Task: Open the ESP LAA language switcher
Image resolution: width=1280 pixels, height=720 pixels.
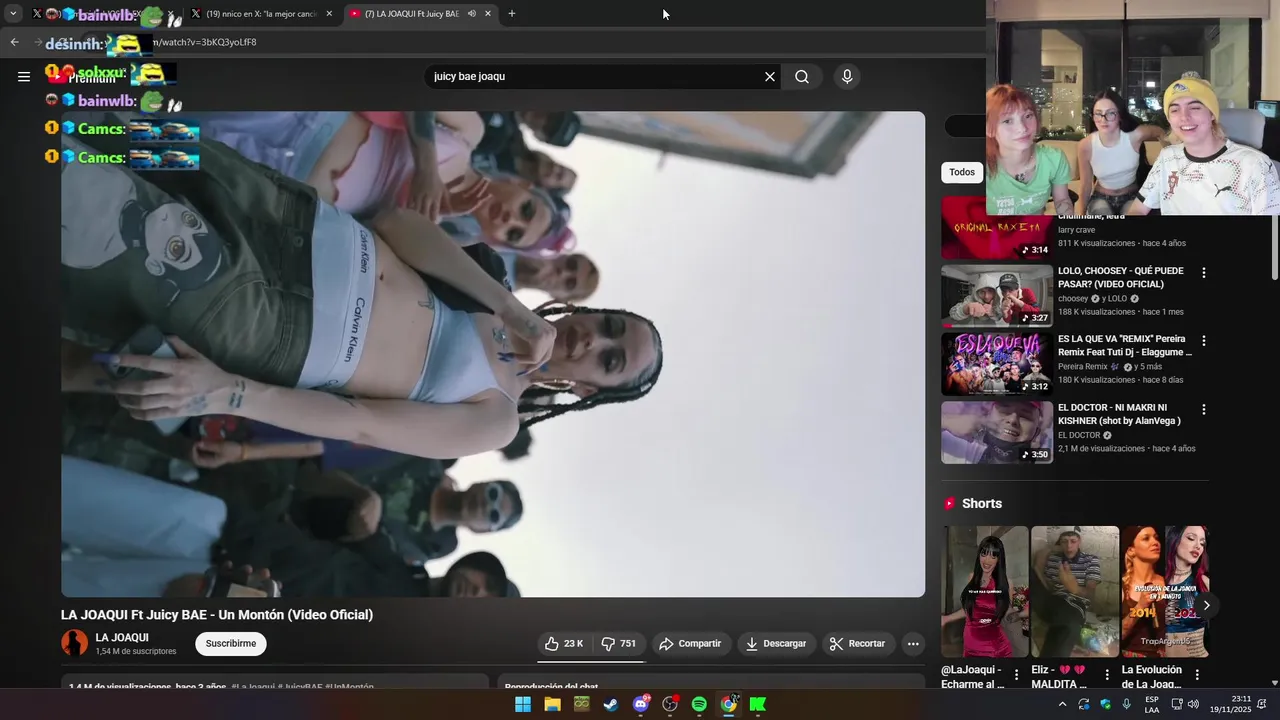Action: point(1152,704)
